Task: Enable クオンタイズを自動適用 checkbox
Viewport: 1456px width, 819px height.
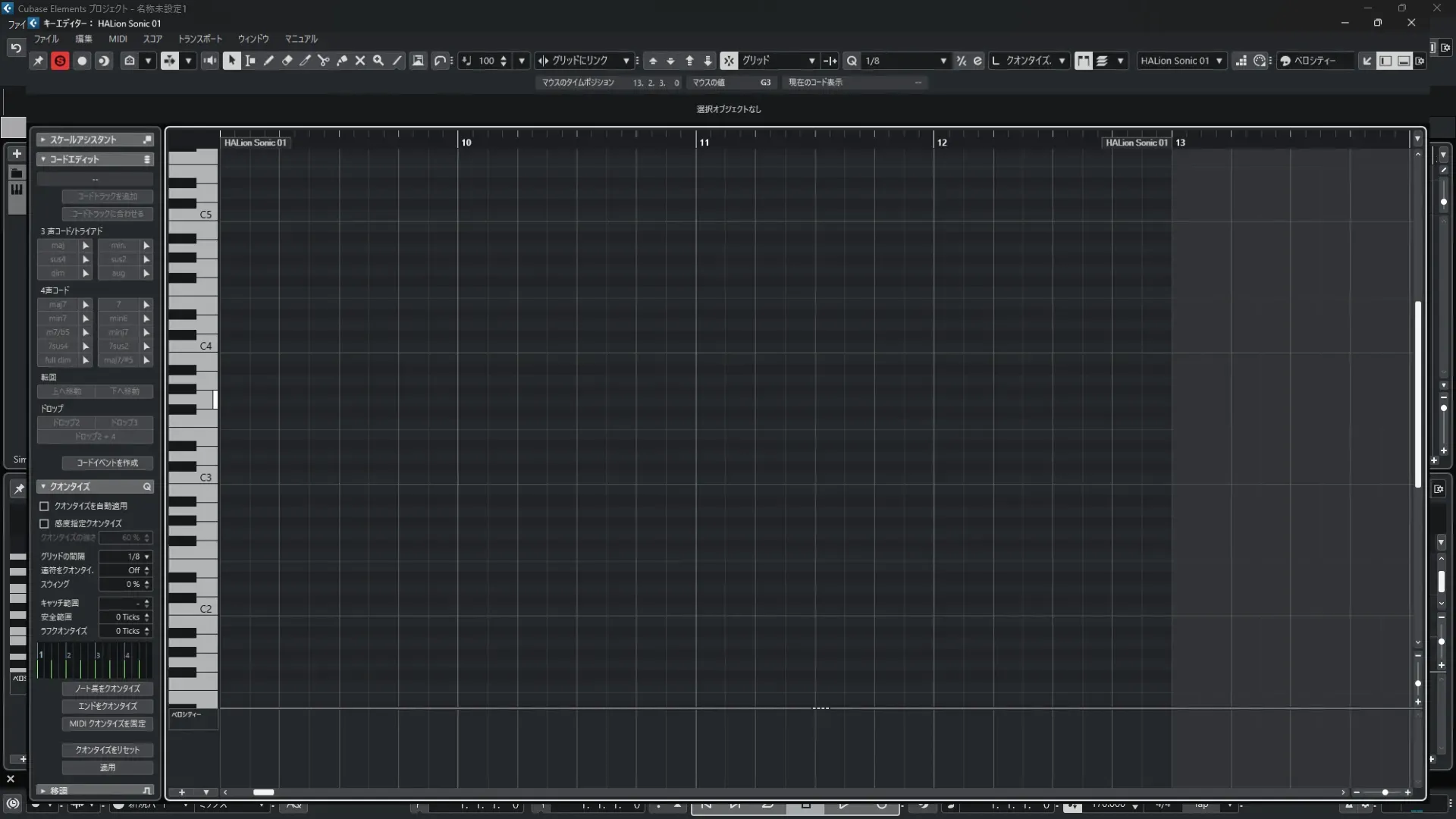Action: tap(45, 506)
